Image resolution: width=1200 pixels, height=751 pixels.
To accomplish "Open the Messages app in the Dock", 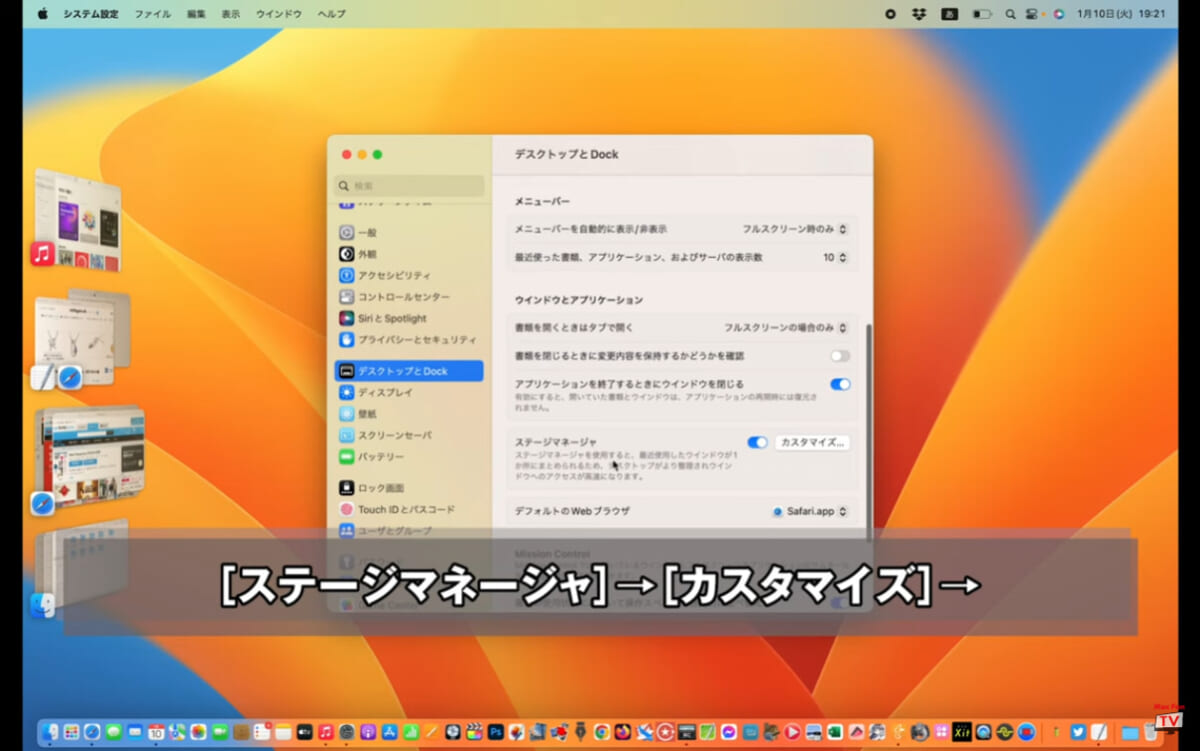I will pos(113,732).
